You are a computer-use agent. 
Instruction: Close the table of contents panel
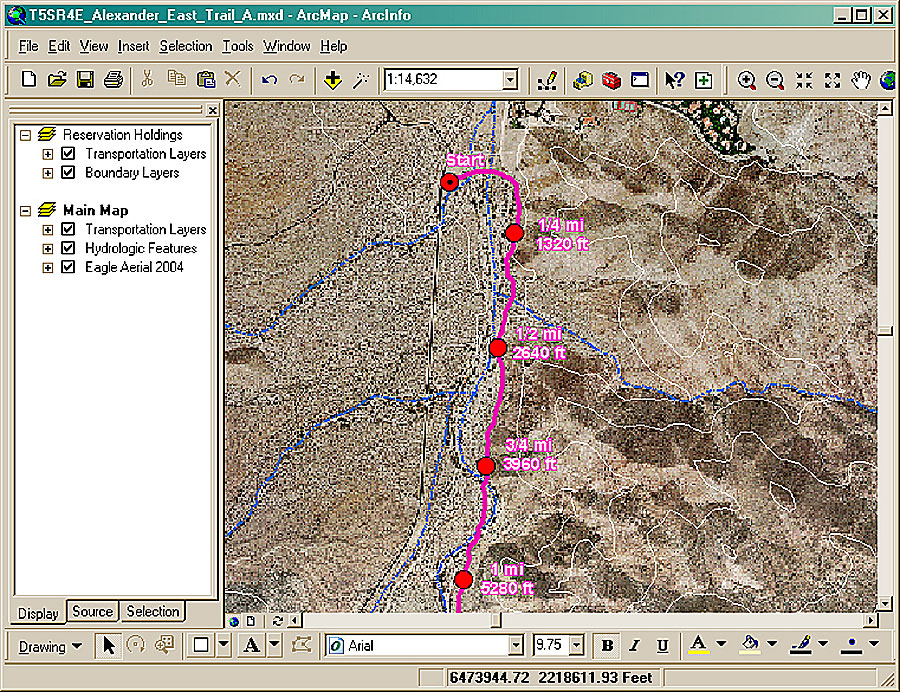[213, 110]
